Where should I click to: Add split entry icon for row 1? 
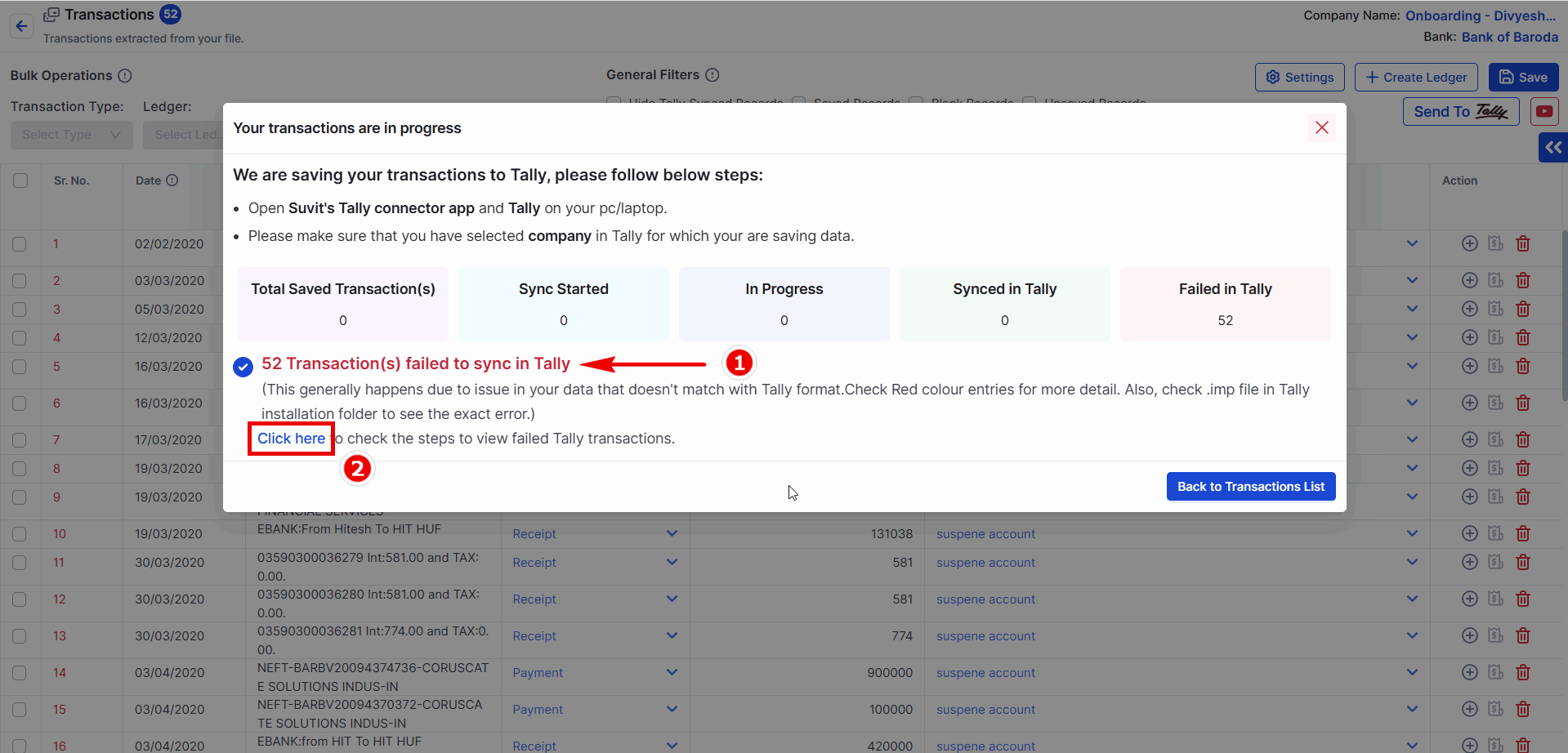click(1469, 243)
